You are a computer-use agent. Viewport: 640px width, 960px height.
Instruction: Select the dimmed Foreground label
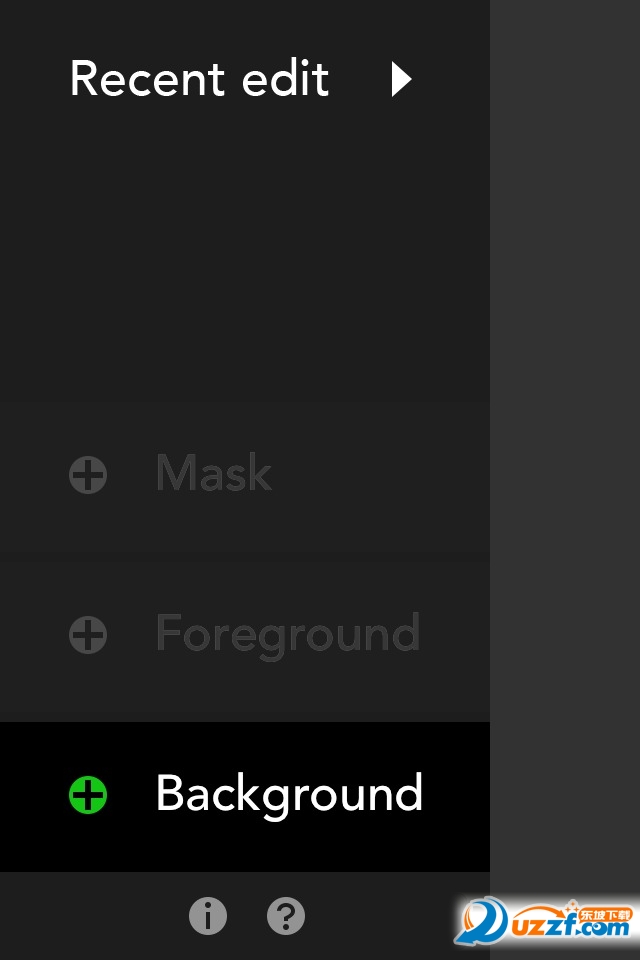pos(288,635)
